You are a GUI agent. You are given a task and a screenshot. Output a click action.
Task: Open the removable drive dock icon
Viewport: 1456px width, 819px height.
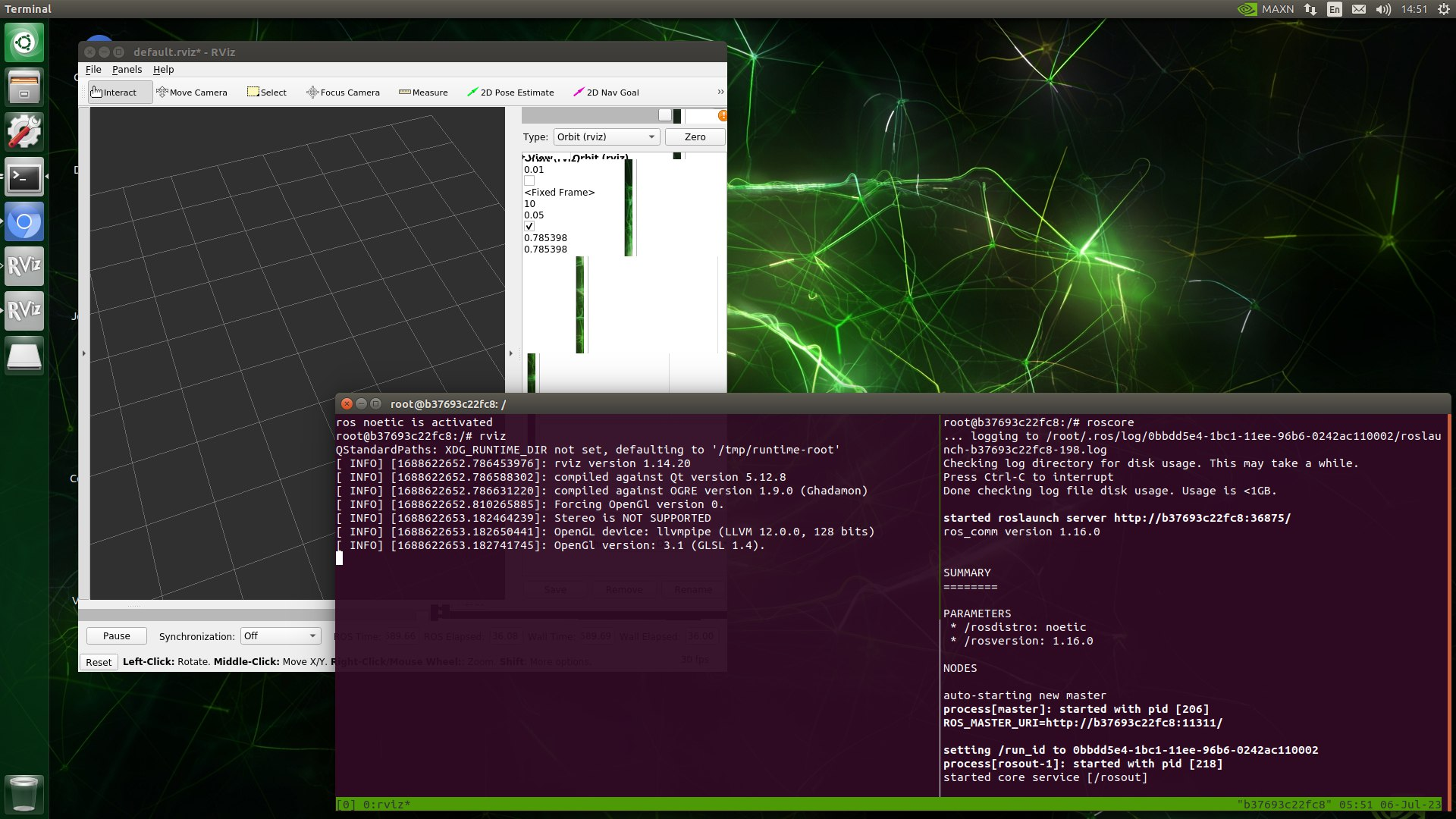[x=24, y=356]
